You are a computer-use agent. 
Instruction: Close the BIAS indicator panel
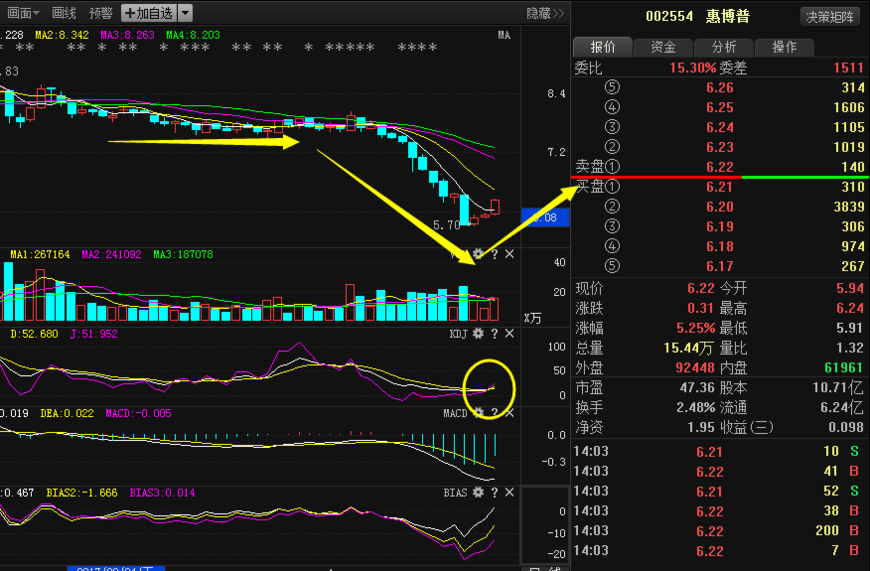[509, 492]
